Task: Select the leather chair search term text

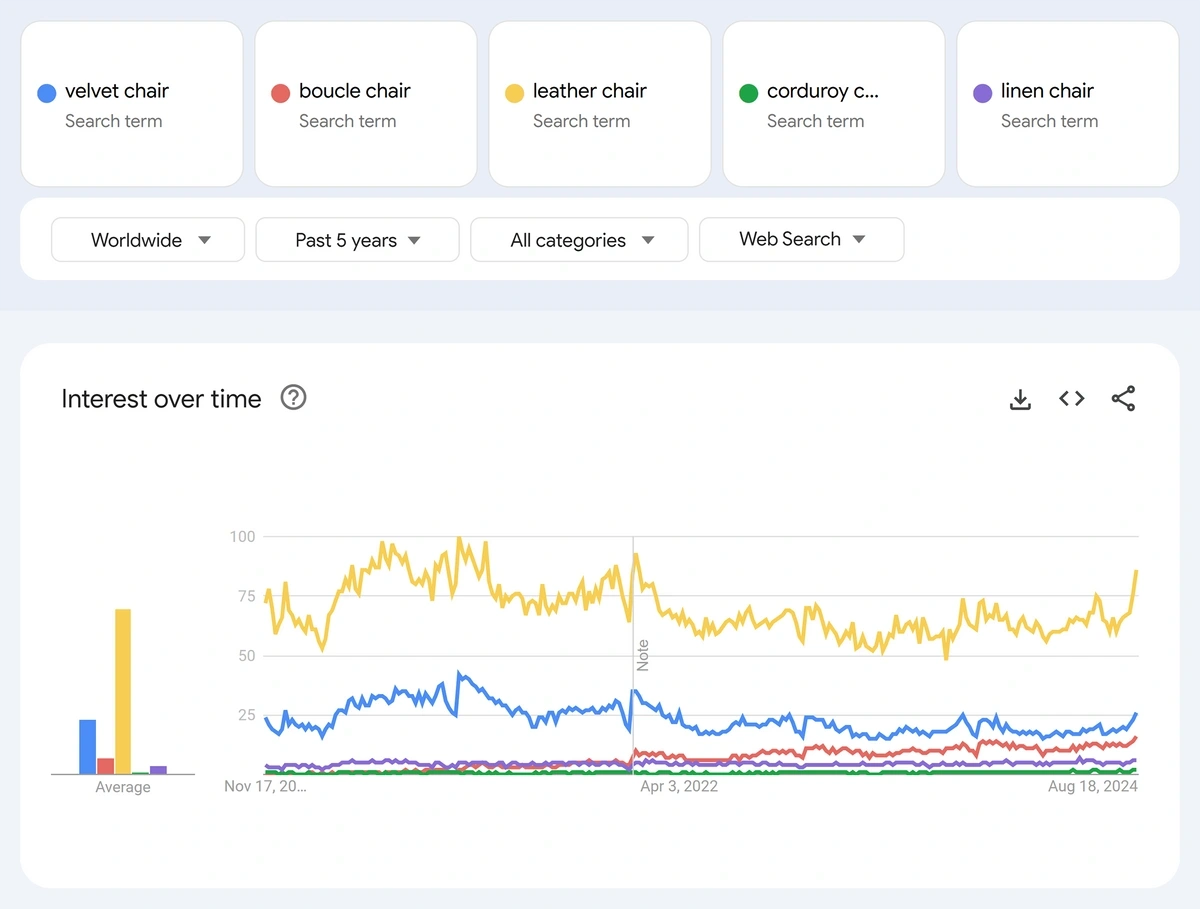Action: click(589, 91)
